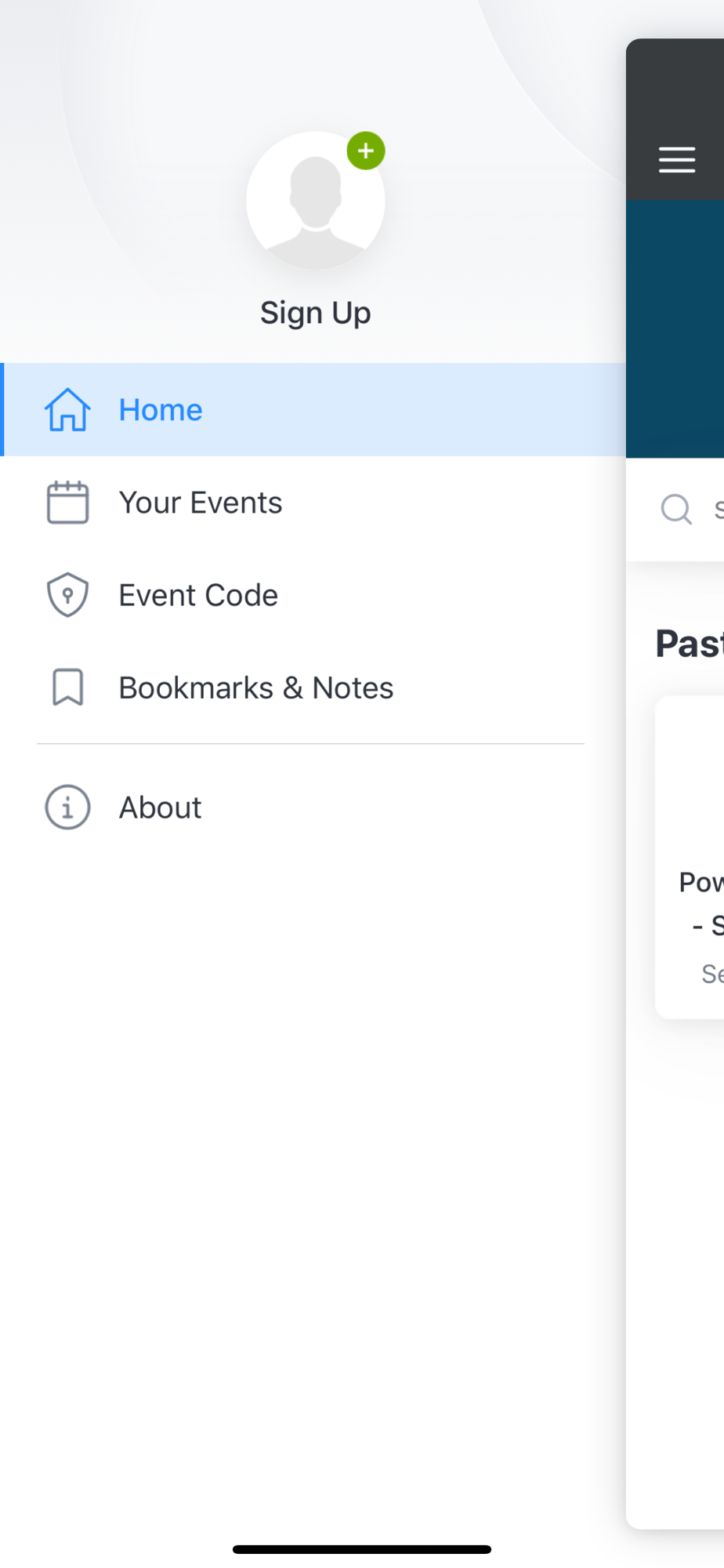Tap the Bookmarks & Notes bookmark icon
The height and width of the screenshot is (1568, 724).
click(67, 688)
